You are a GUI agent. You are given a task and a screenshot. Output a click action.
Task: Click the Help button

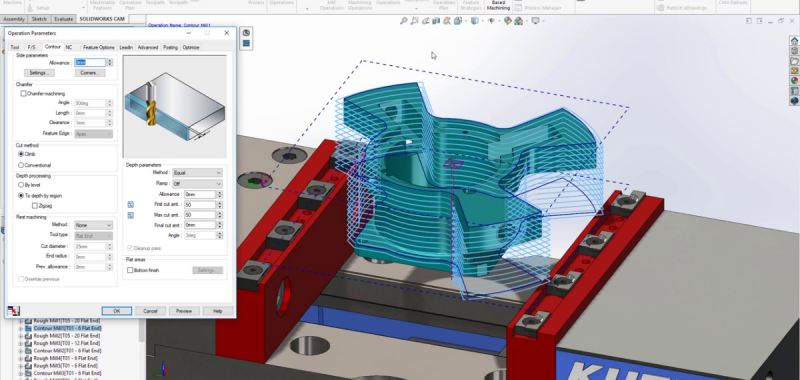tap(218, 311)
